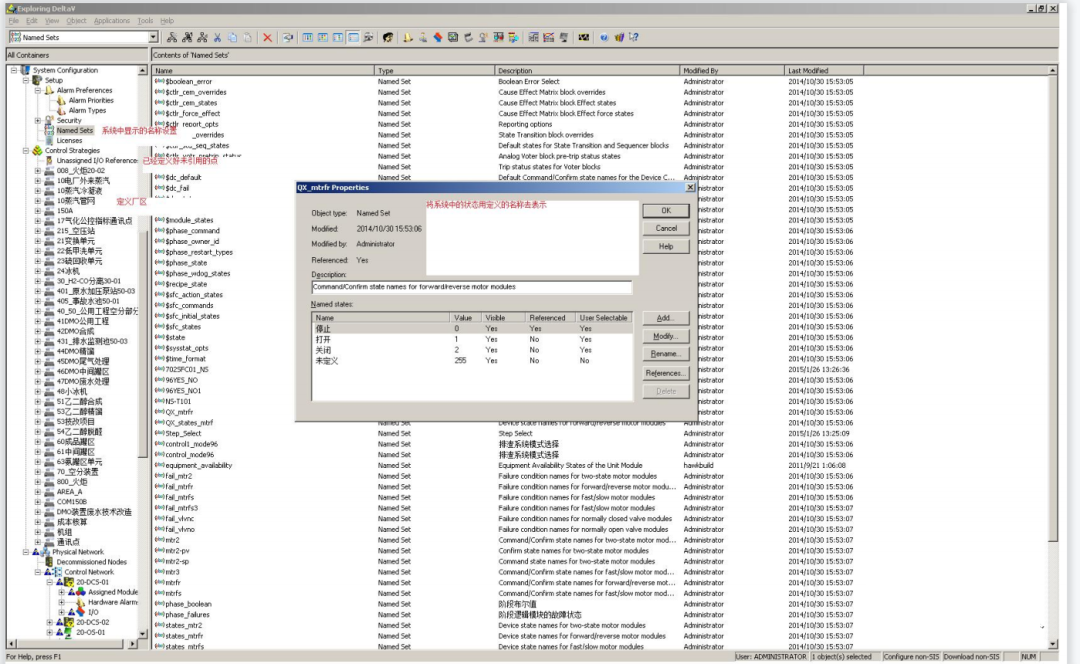Click the Add... button for named states
The height and width of the screenshot is (664, 1080).
pyautogui.click(x=665, y=318)
